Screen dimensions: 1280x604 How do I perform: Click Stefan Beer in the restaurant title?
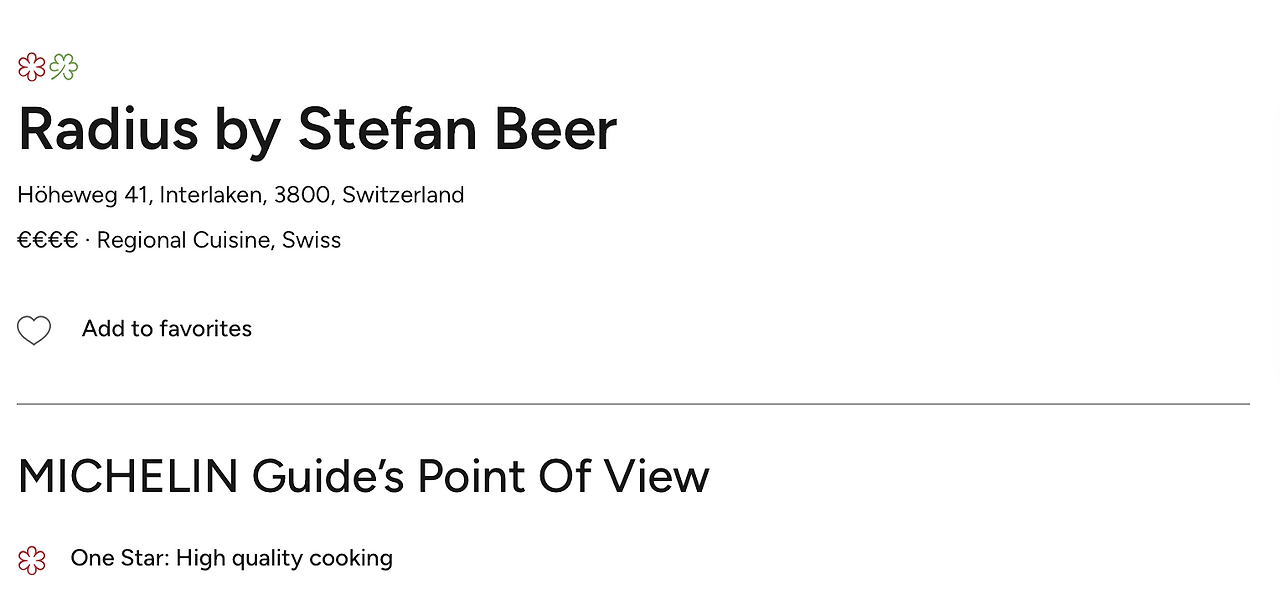[x=457, y=129]
